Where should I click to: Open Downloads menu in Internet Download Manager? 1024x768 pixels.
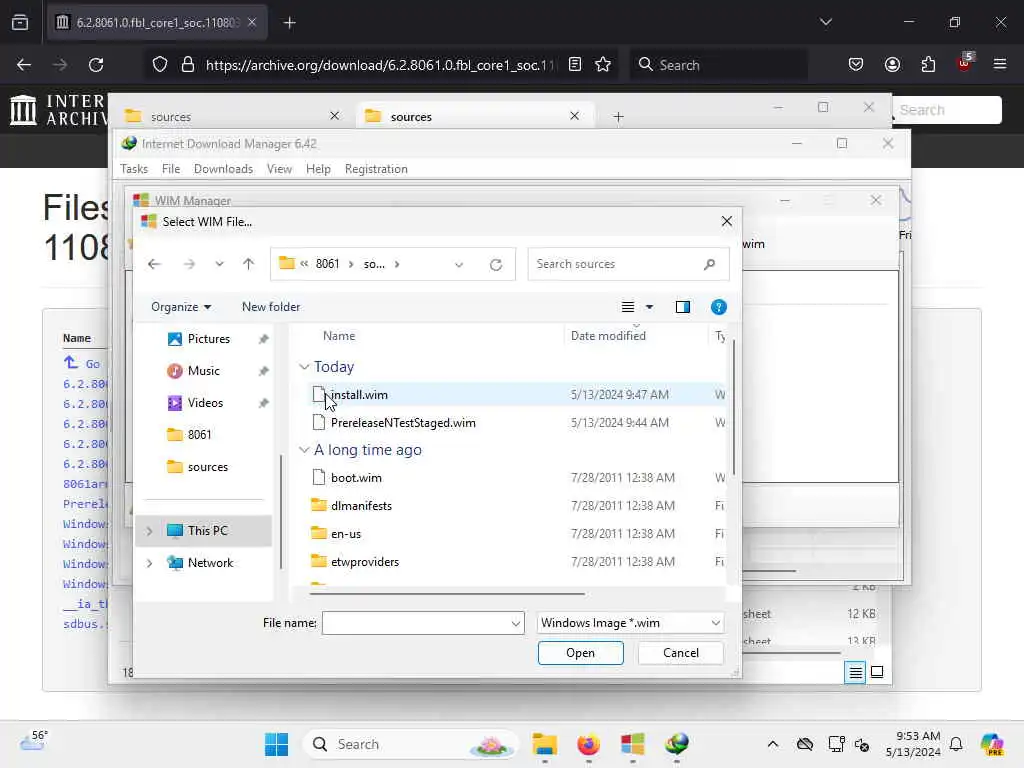223,168
